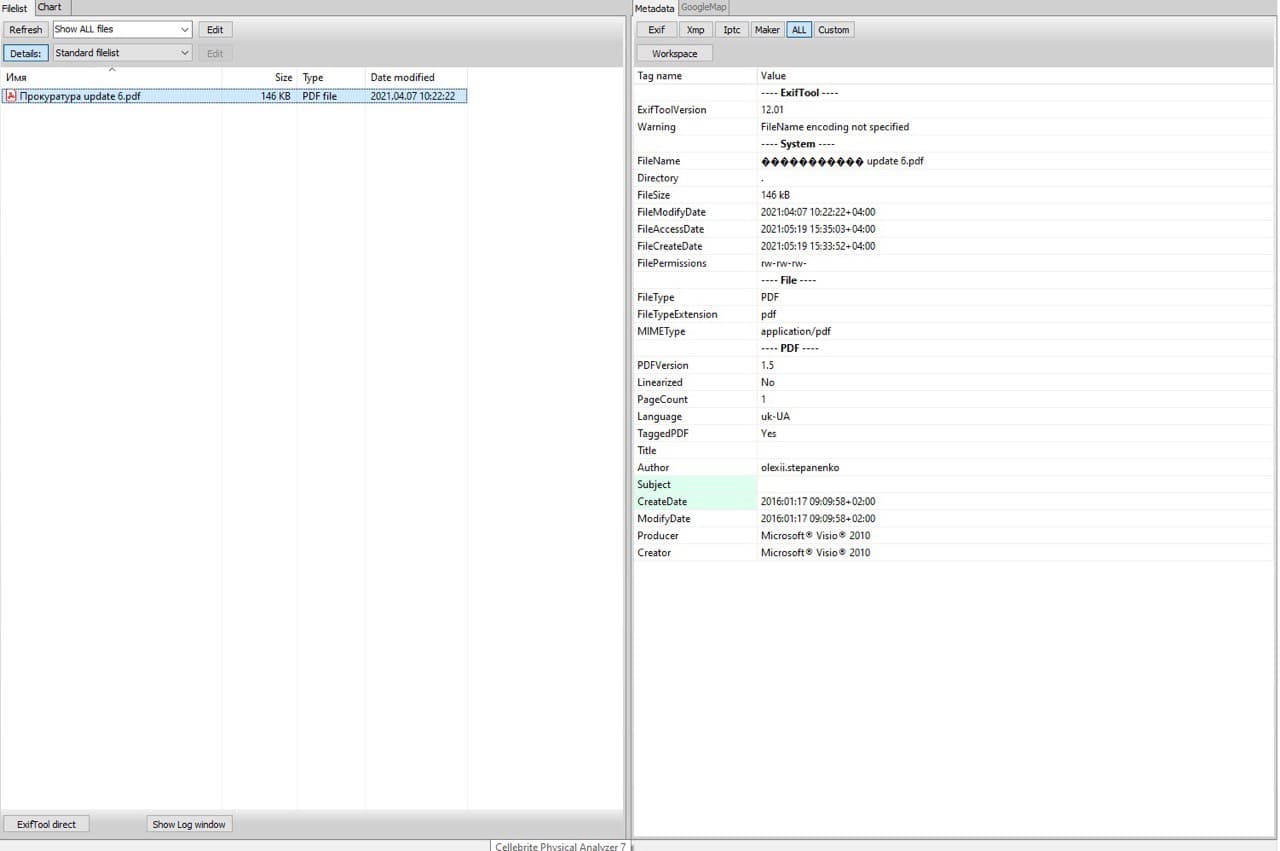
Task: Expand the Standard filelist dropdown
Action: pos(122,53)
